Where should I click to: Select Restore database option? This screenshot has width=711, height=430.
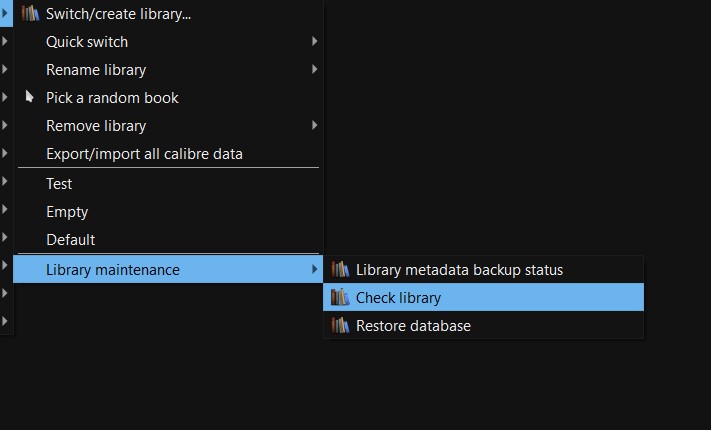(413, 326)
